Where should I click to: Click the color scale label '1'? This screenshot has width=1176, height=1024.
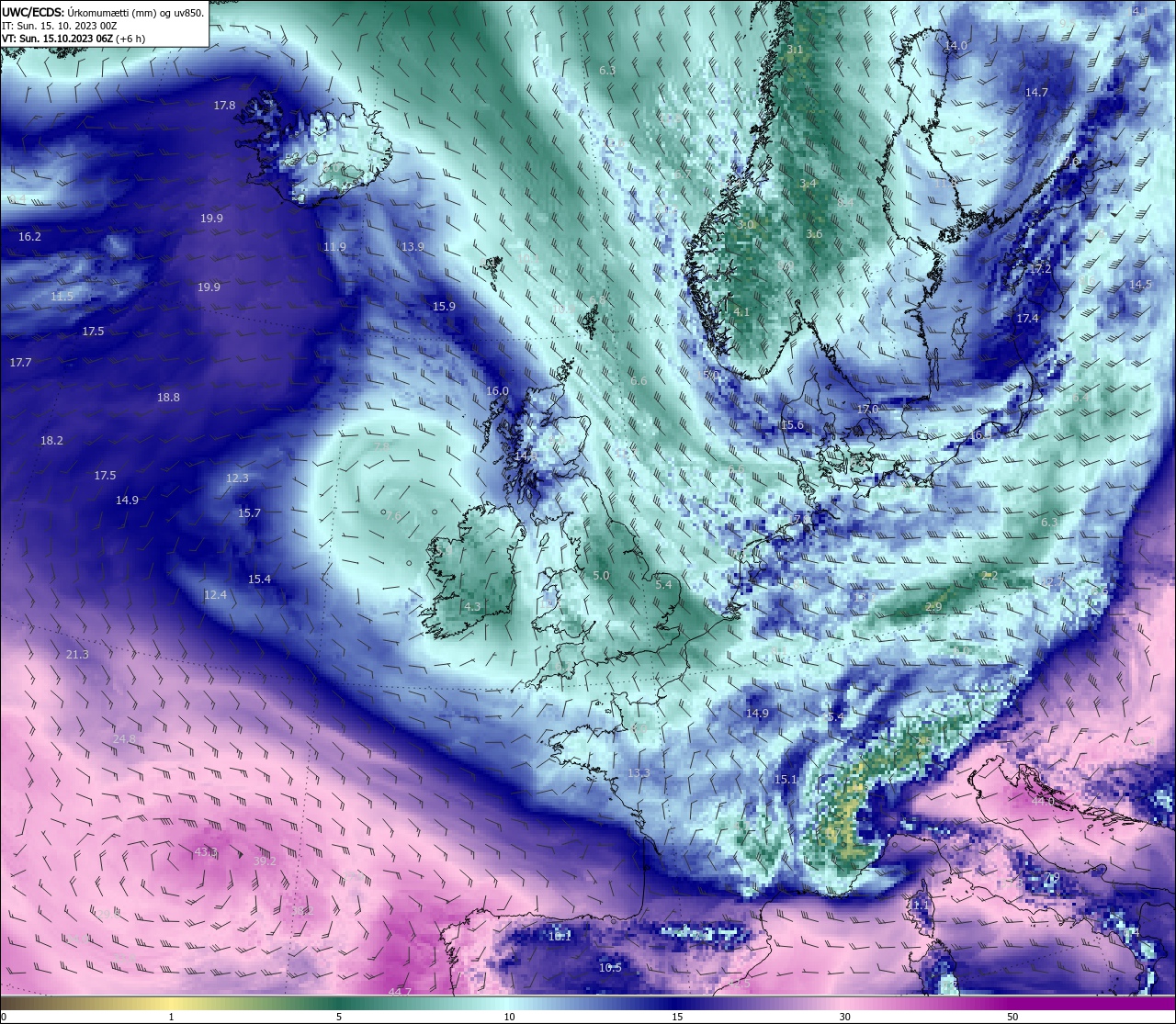click(x=171, y=1017)
